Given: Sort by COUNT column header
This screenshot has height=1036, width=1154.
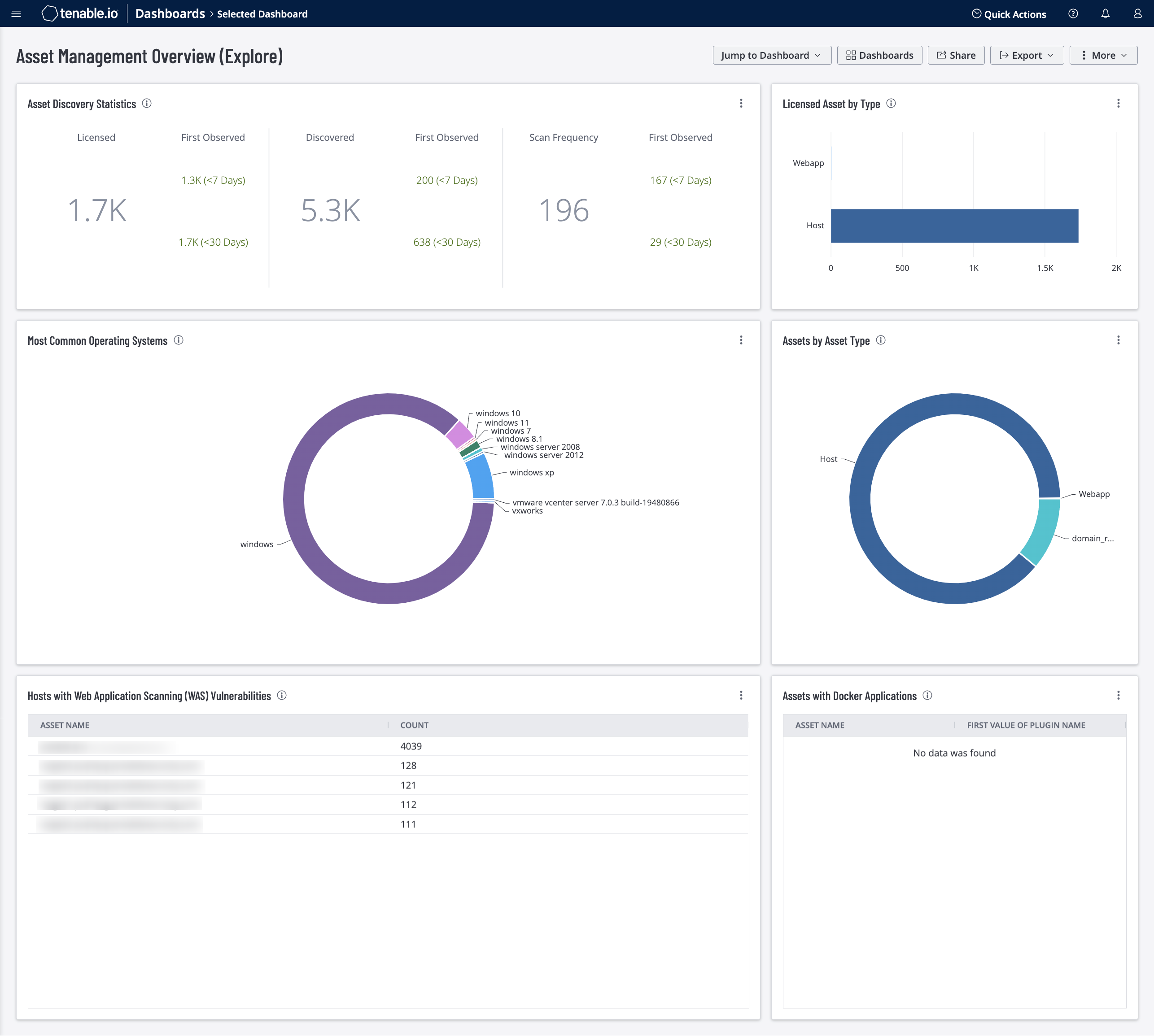Looking at the screenshot, I should [414, 725].
